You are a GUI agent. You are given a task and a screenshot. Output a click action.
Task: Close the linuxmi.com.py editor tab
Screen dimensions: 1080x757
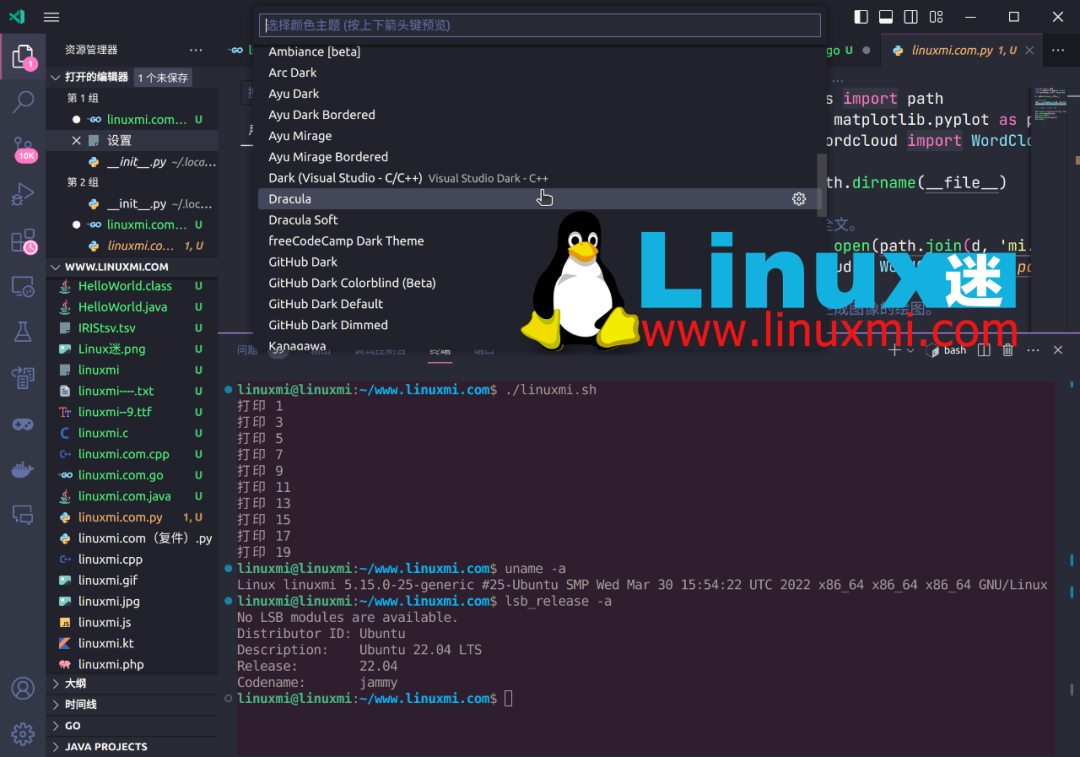(x=1029, y=50)
